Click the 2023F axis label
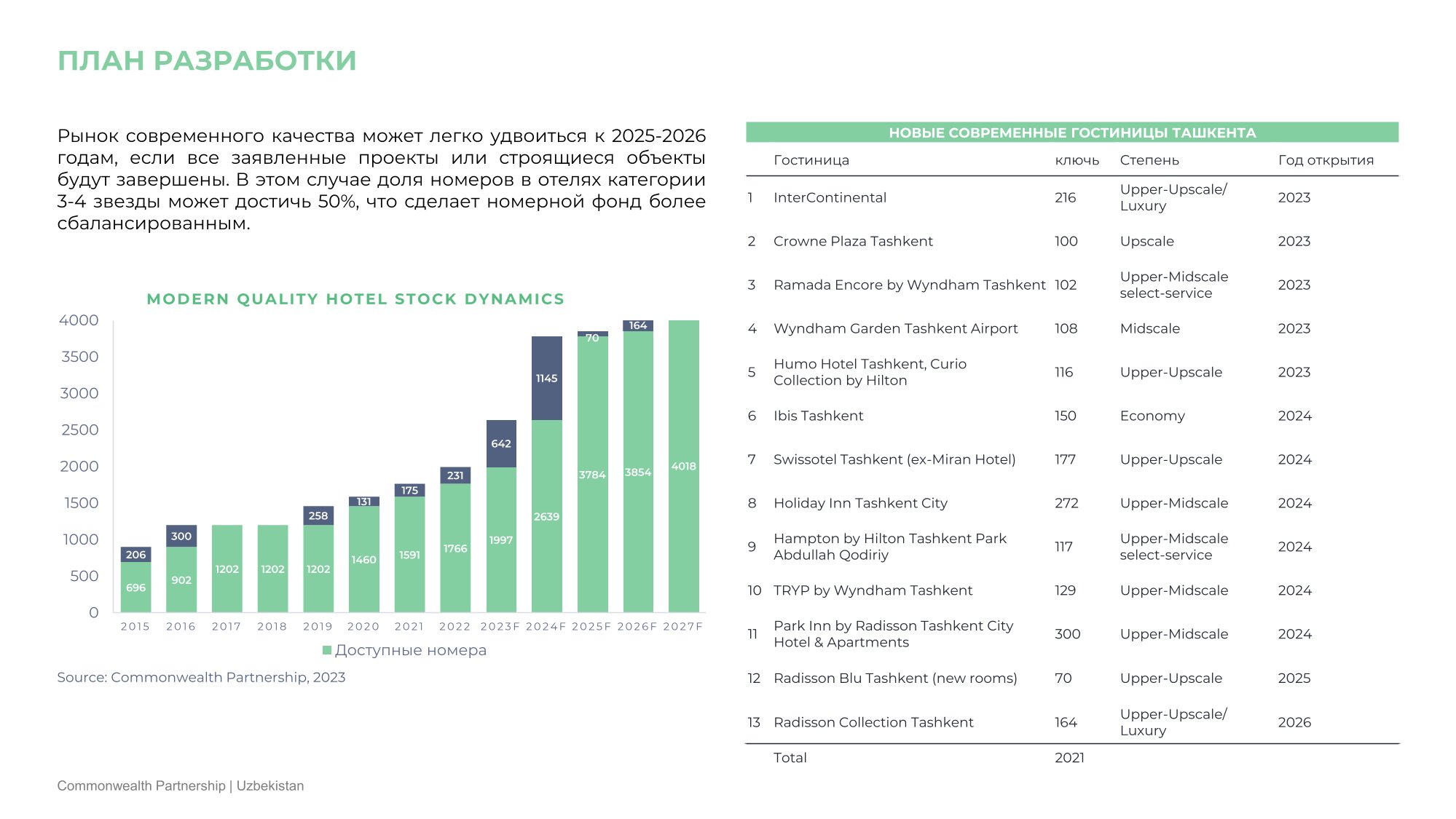Image resolution: width=1456 pixels, height=819 pixels. point(500,626)
